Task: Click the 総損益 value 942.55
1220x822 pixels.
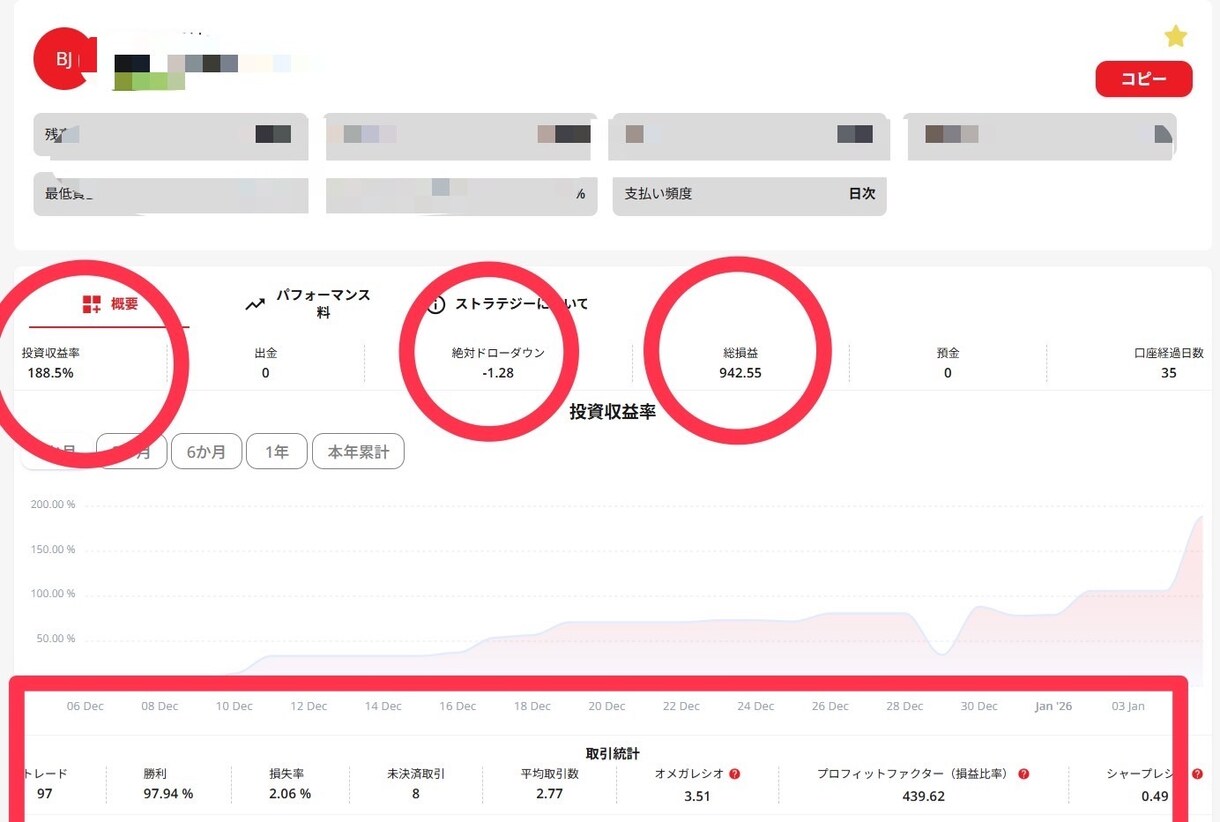Action: 740,373
